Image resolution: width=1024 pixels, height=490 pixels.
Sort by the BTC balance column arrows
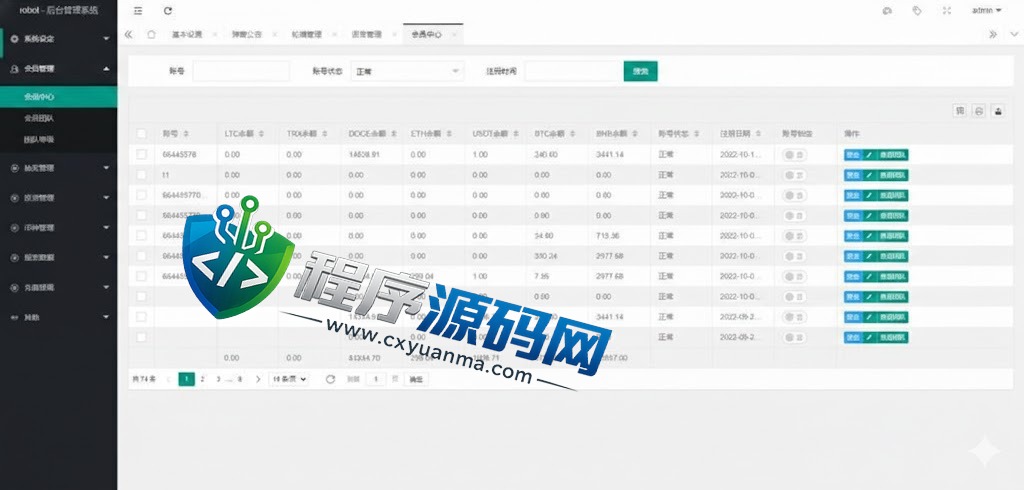point(572,133)
